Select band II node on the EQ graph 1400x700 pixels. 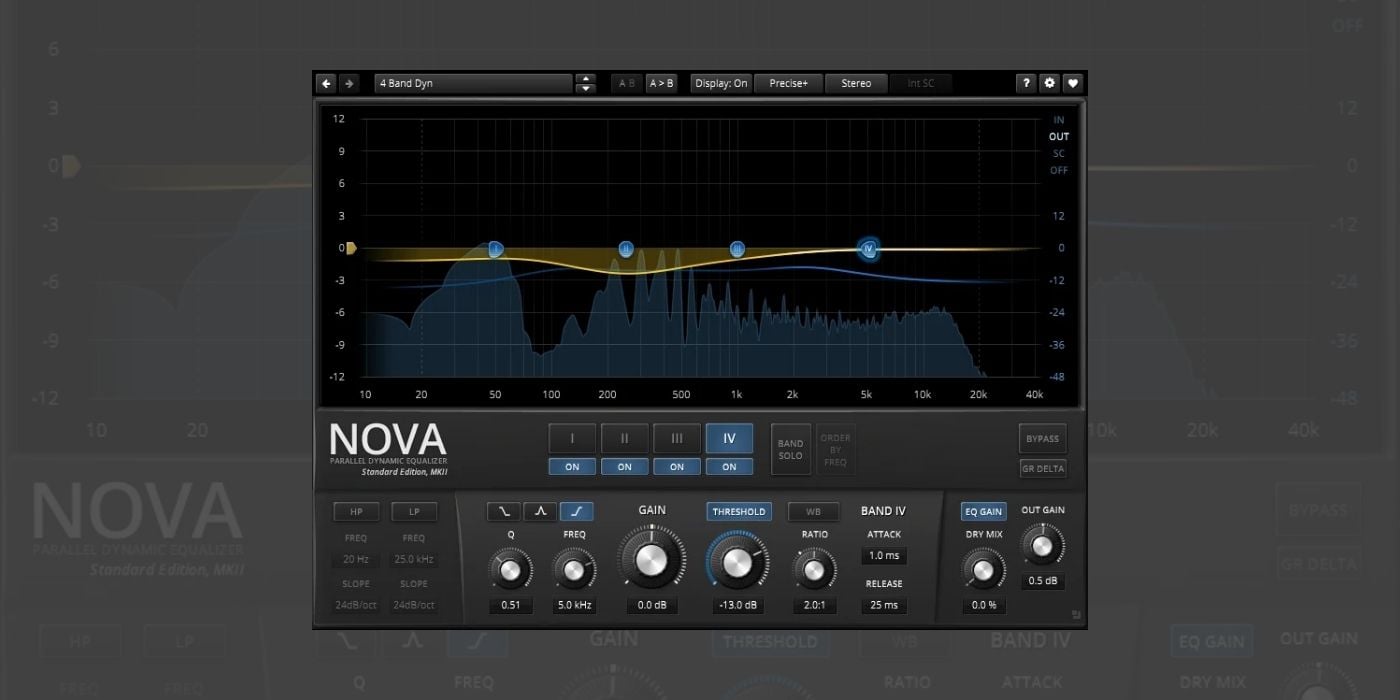point(626,249)
